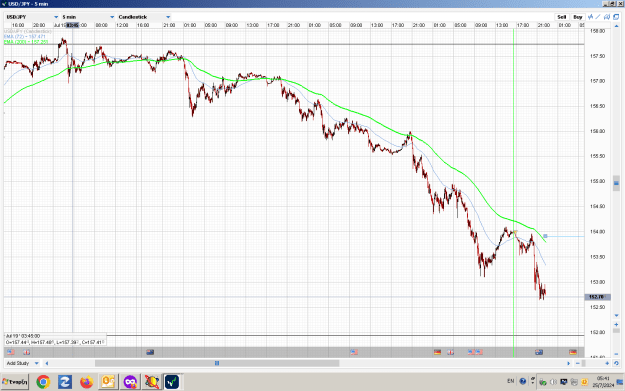Click the highlighted 03:45 time label
Viewport: 625px width, 391px height.
click(x=73, y=25)
